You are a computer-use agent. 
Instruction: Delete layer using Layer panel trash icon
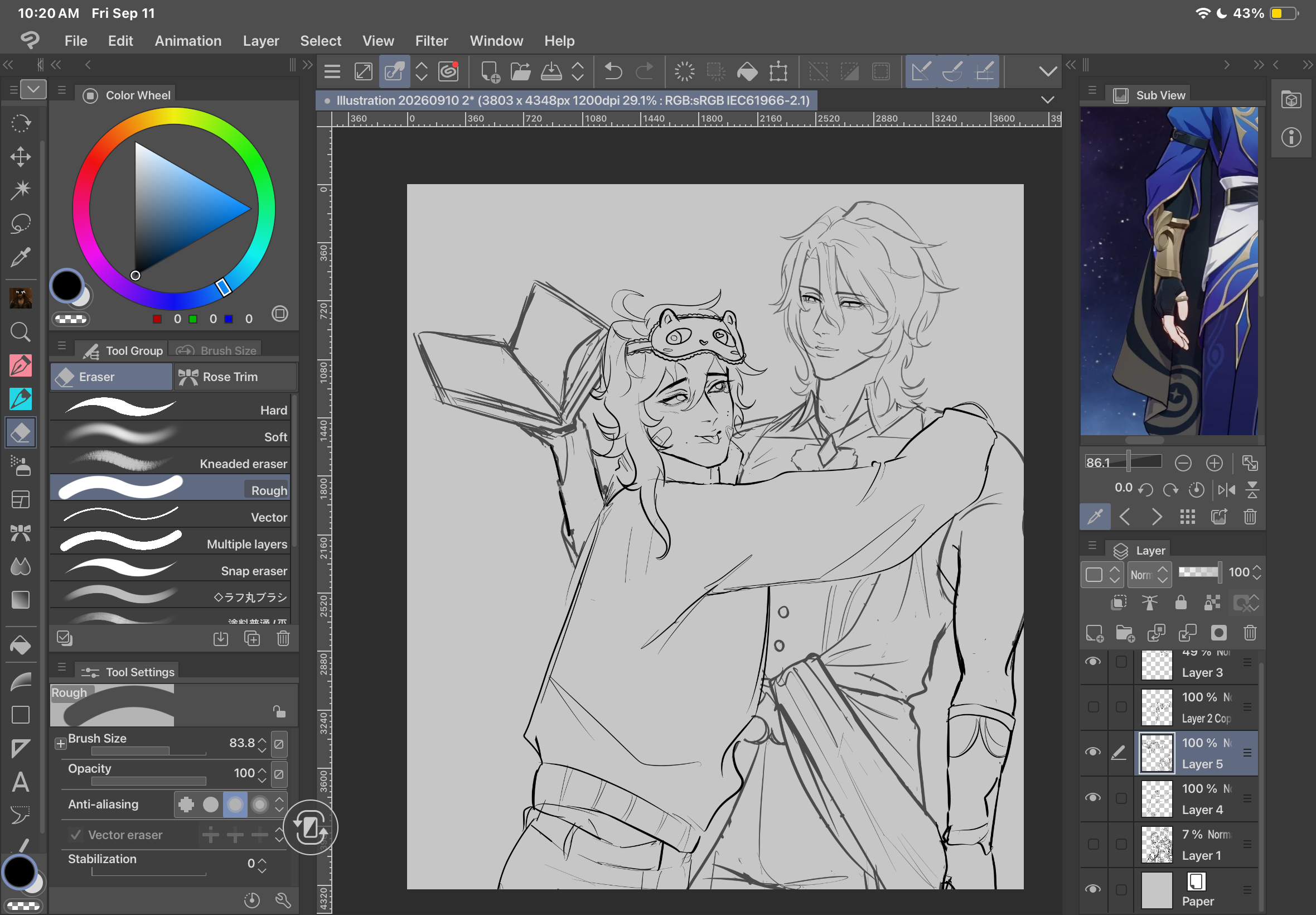1250,632
